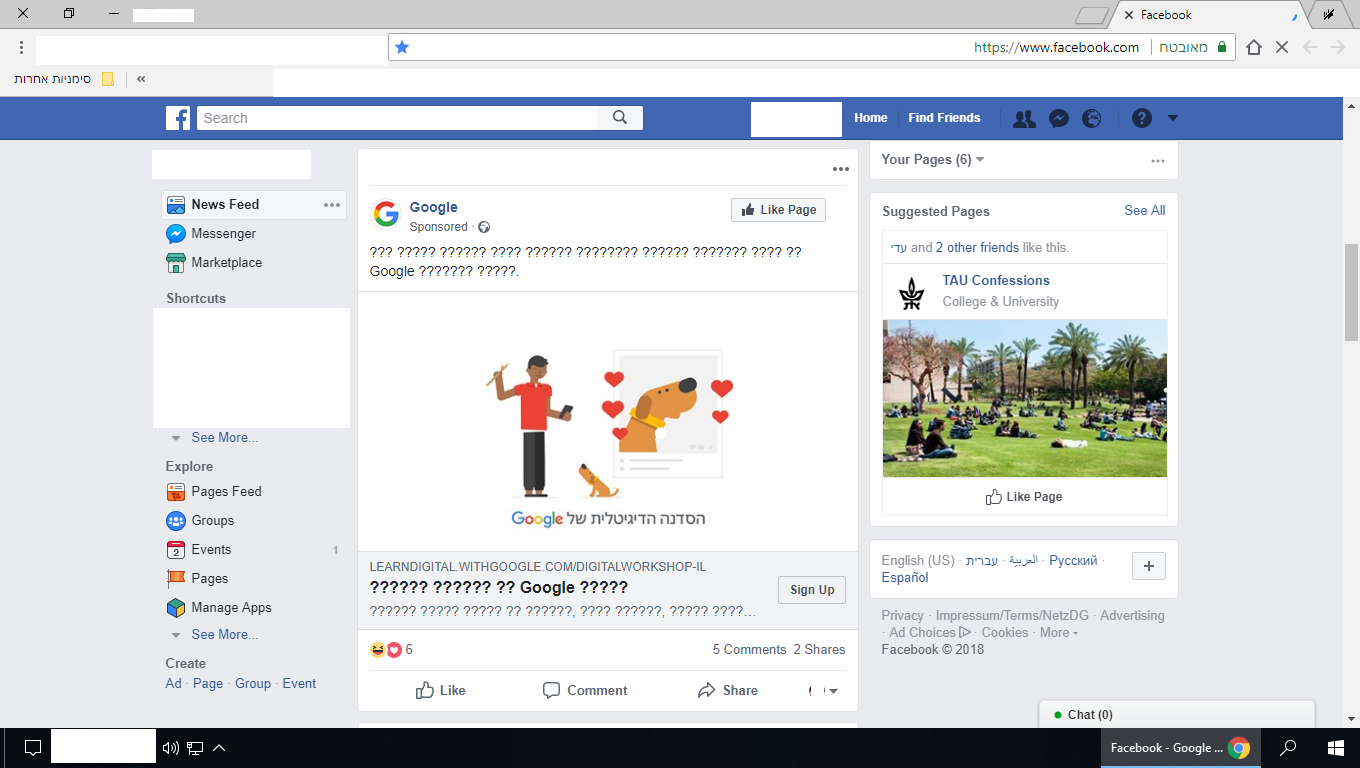Image resolution: width=1360 pixels, height=768 pixels.
Task: Click the add language plus button
Action: 1148,566
